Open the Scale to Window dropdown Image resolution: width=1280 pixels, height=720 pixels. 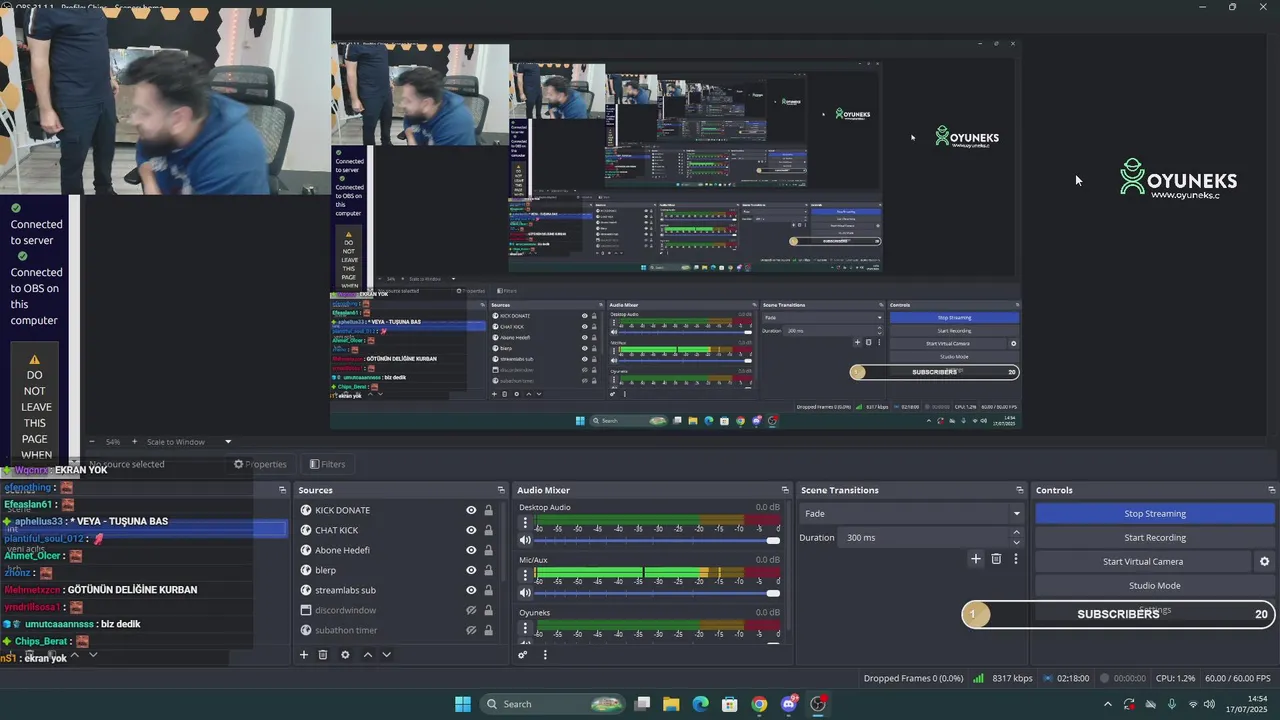[189, 442]
